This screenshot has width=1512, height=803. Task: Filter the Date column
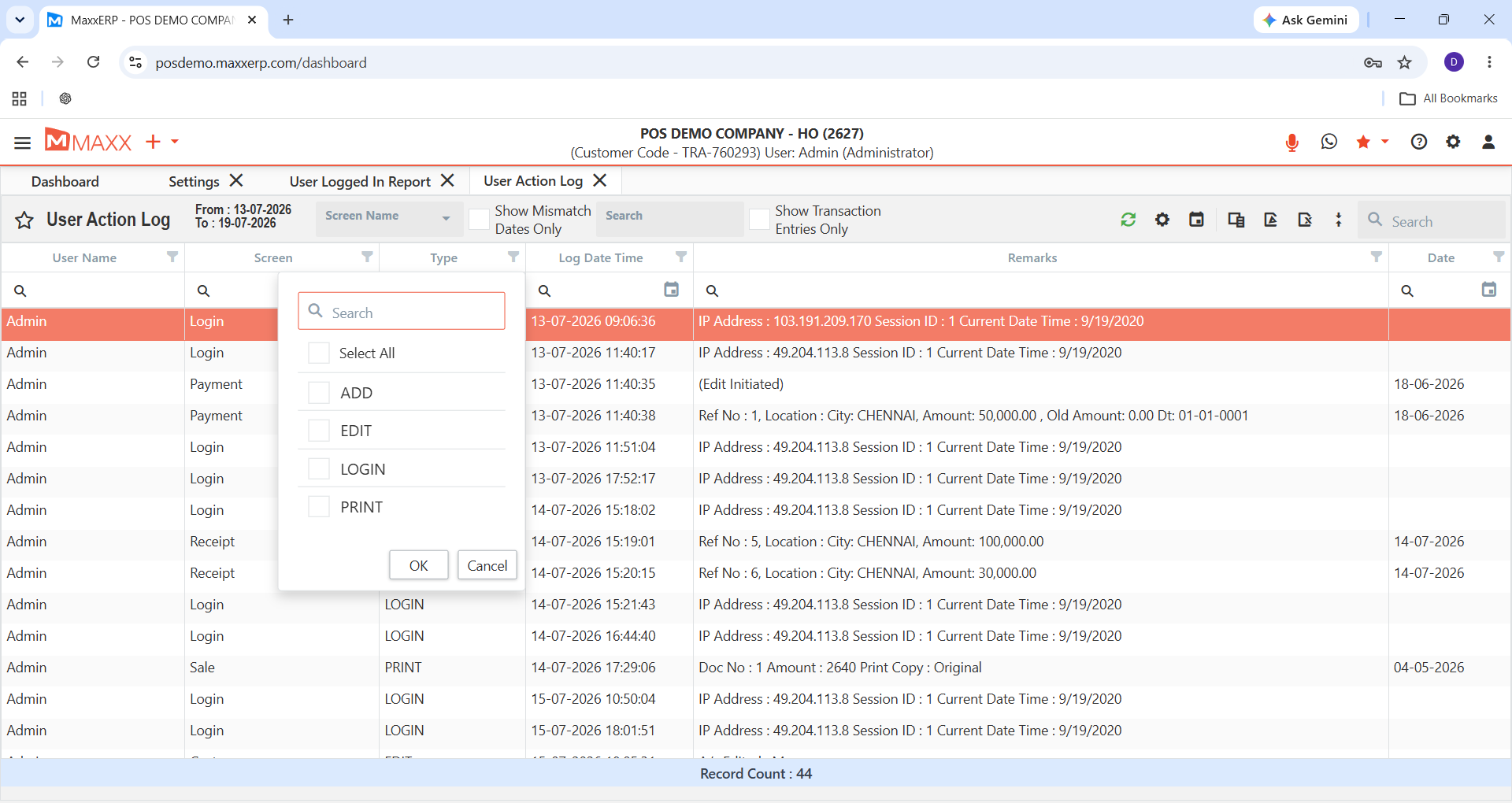[1499, 257]
